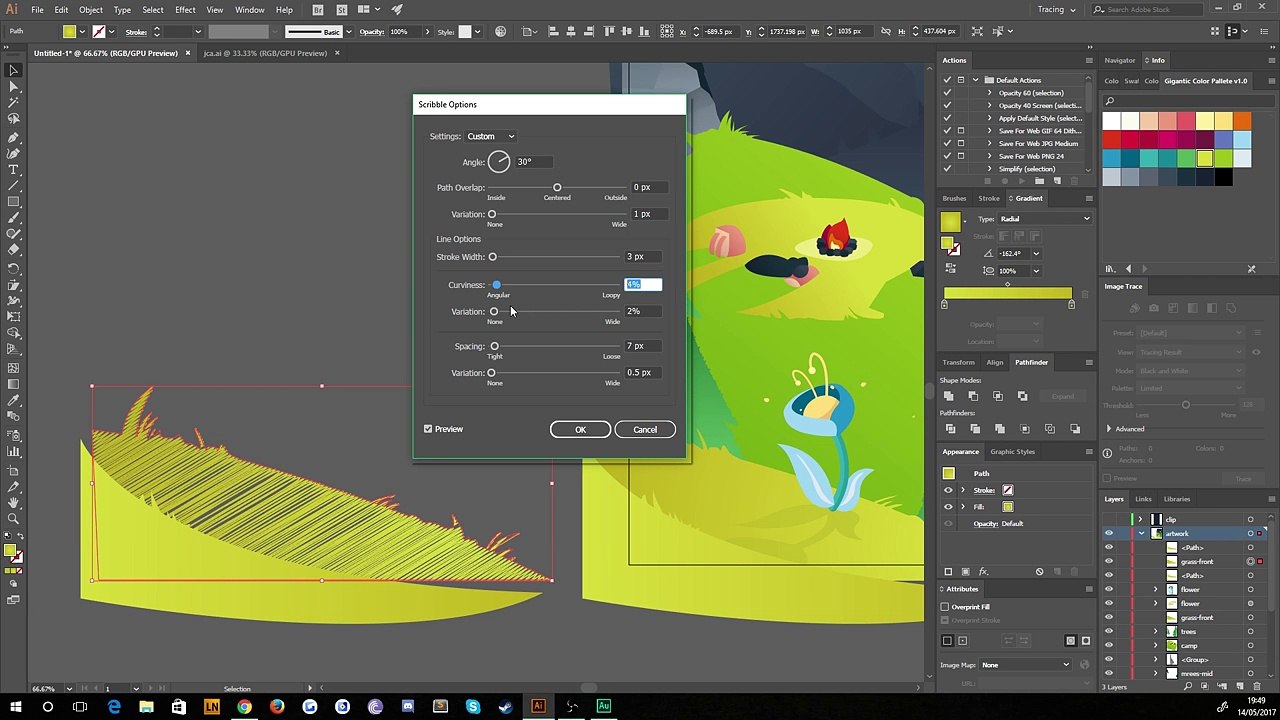Open the Image Map dropdown in Attributes
The width and height of the screenshot is (1280, 720).
[x=1026, y=665]
